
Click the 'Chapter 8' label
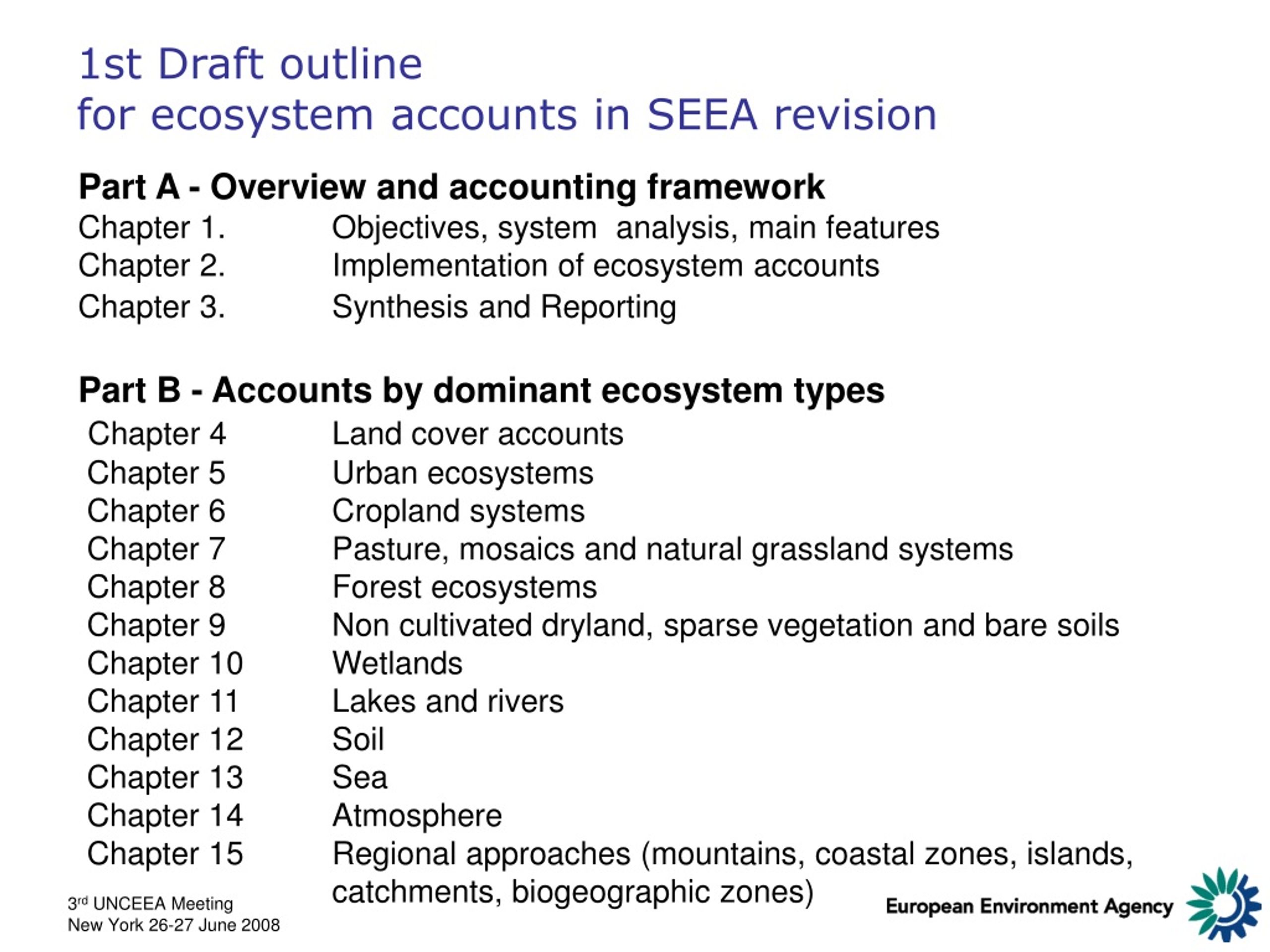click(156, 588)
